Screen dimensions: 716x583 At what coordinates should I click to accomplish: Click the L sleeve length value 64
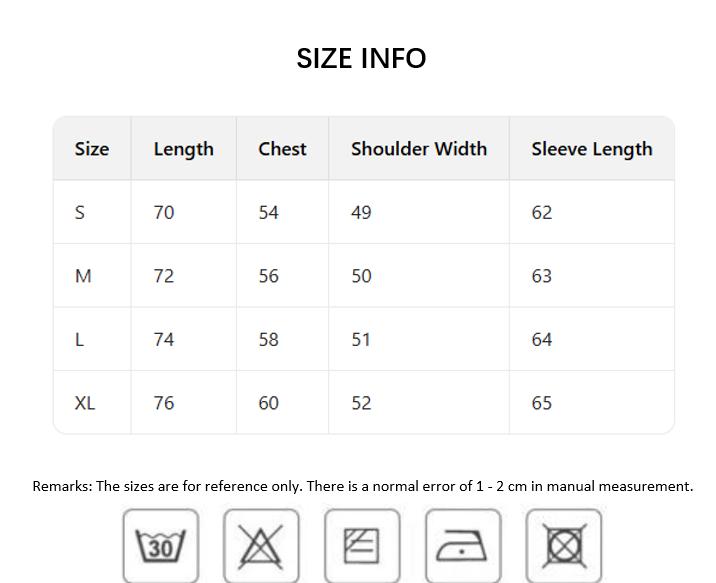click(x=542, y=340)
